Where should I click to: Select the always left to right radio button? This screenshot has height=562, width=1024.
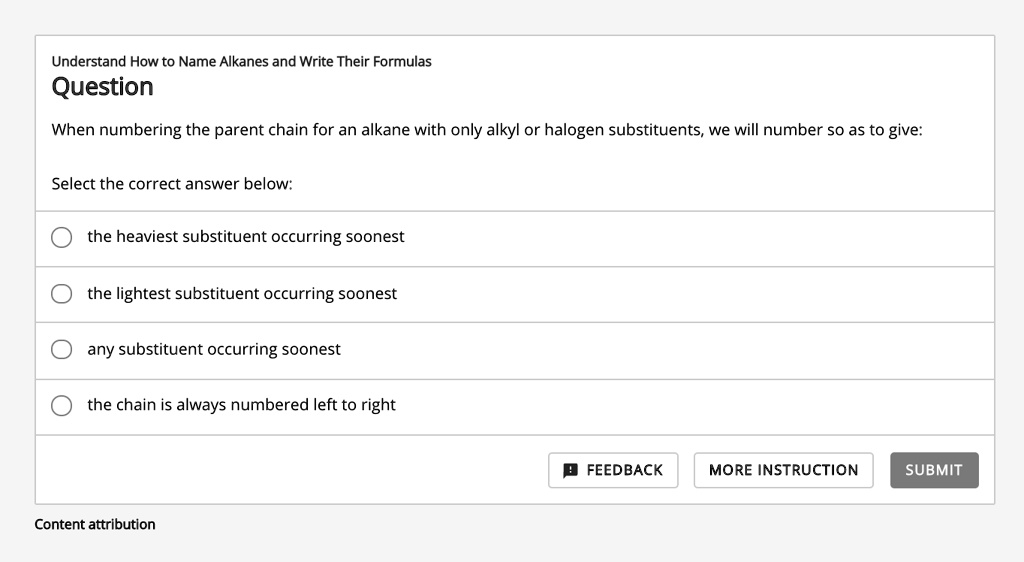pyautogui.click(x=61, y=405)
